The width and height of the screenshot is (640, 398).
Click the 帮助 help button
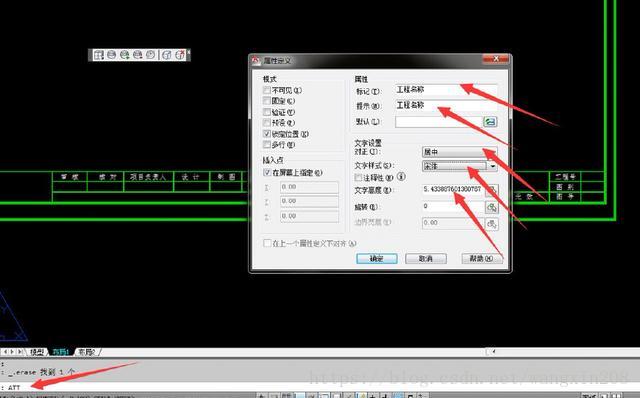click(x=482, y=258)
